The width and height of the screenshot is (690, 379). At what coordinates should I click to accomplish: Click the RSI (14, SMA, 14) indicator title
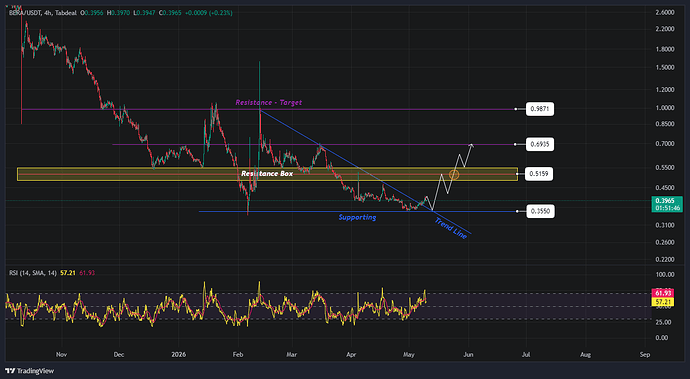[x=33, y=273]
